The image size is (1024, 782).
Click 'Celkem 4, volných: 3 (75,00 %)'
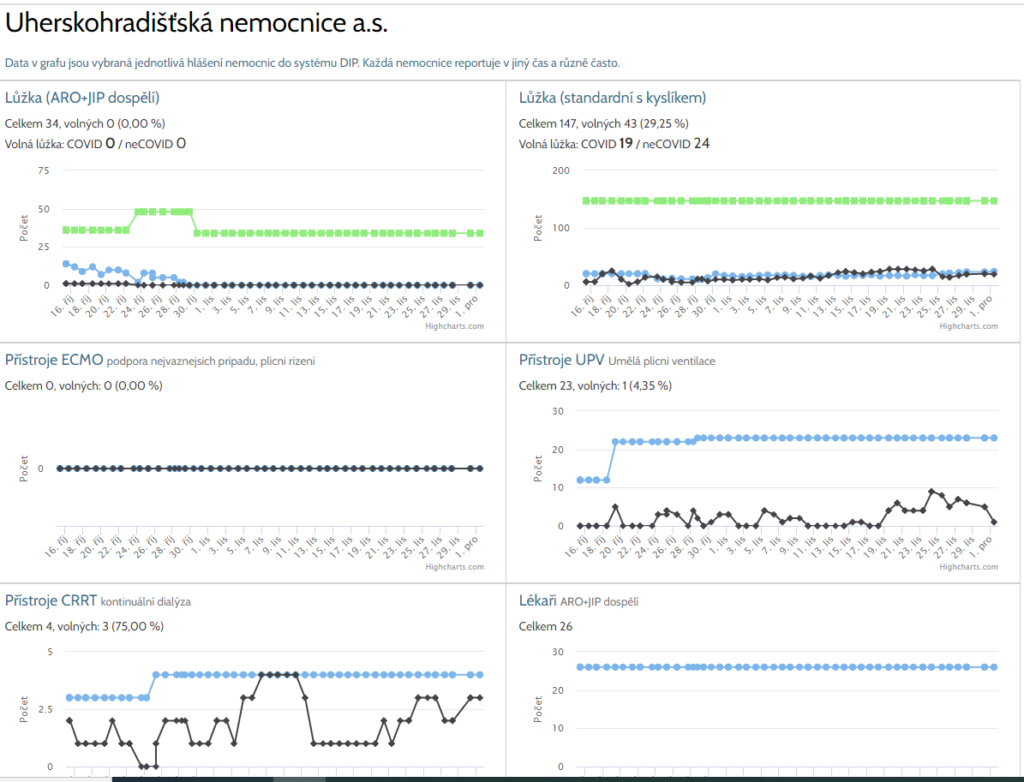84,627
